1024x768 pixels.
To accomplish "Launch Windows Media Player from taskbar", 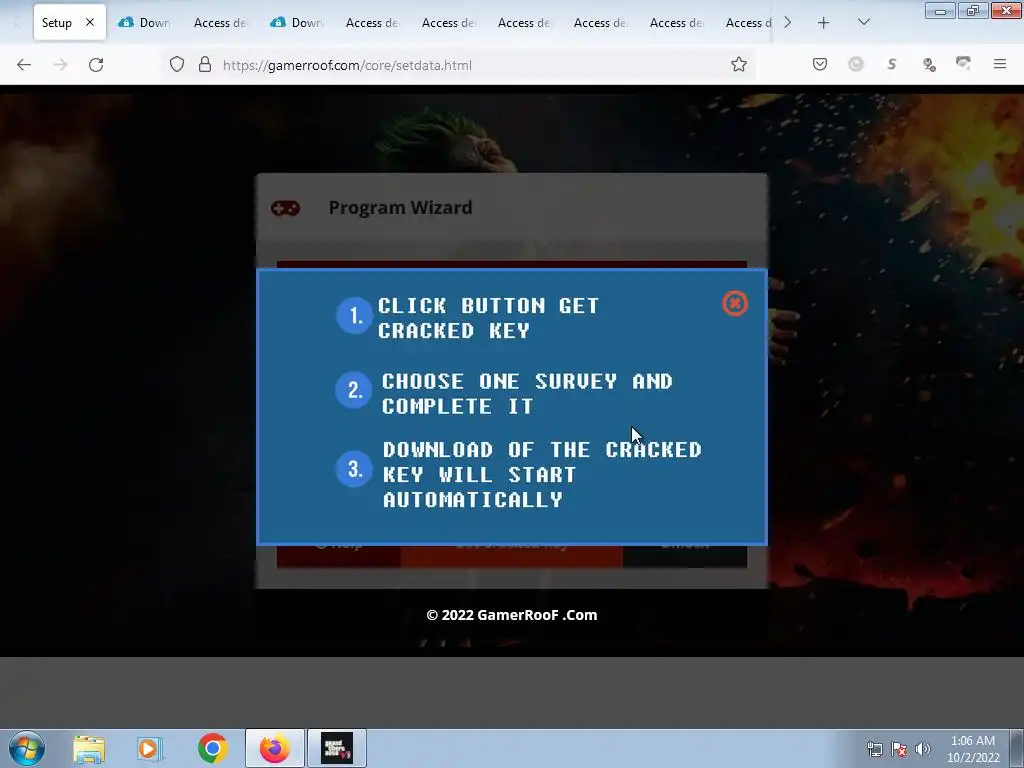I will coord(150,749).
